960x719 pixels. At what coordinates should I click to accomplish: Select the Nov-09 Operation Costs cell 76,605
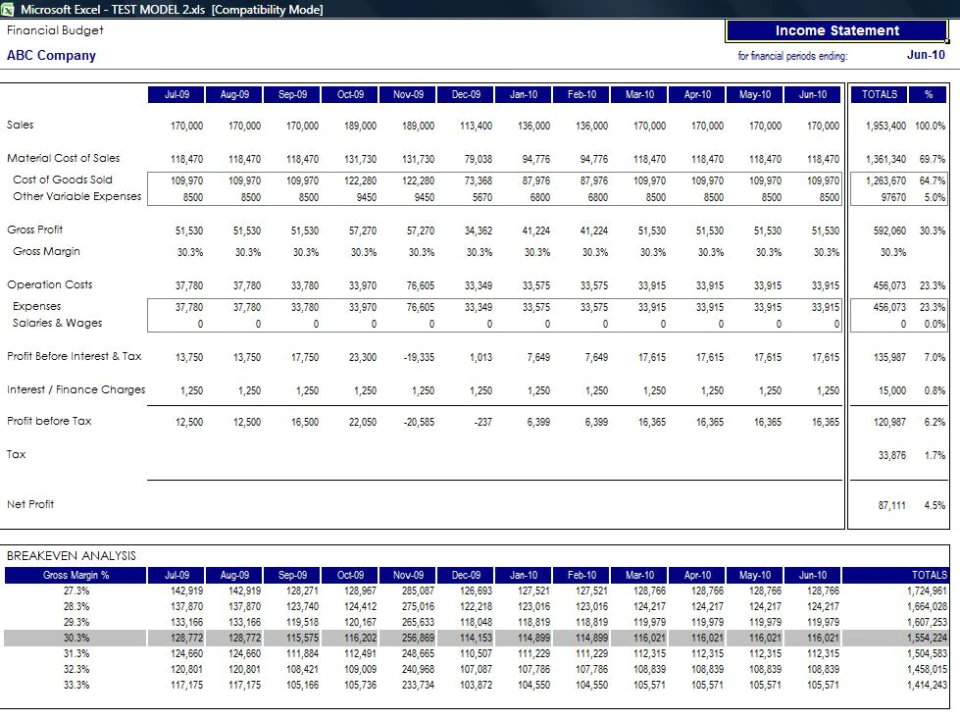click(x=420, y=286)
